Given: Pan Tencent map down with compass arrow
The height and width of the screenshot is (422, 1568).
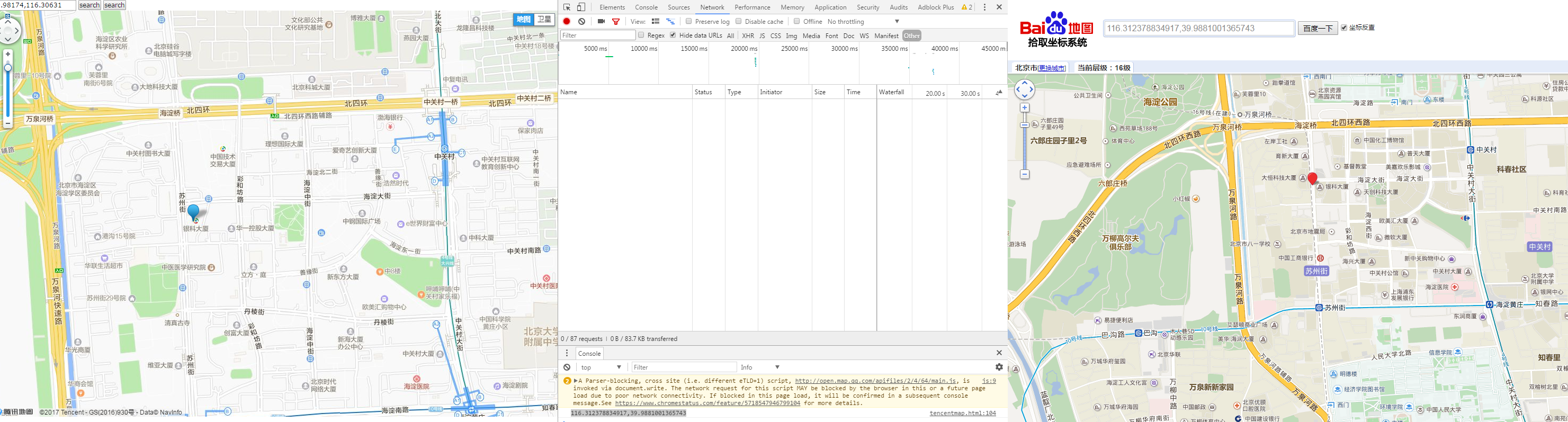Looking at the screenshot, I should tap(8, 39).
